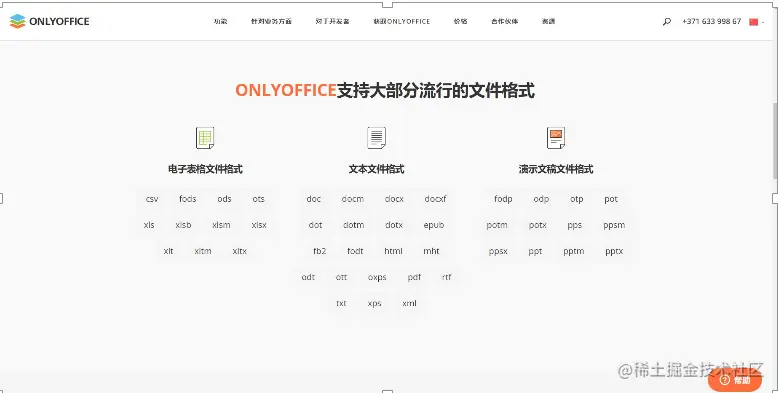Click the ONLYOFFICE logo in header

(49, 21)
